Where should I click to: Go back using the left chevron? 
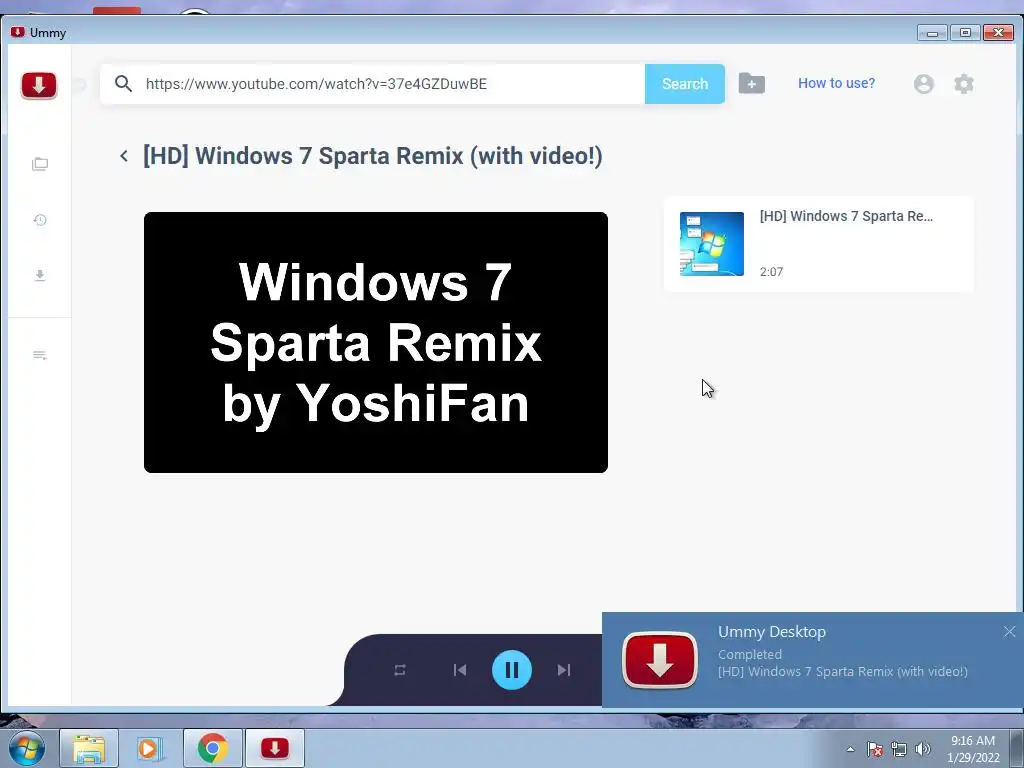click(124, 156)
